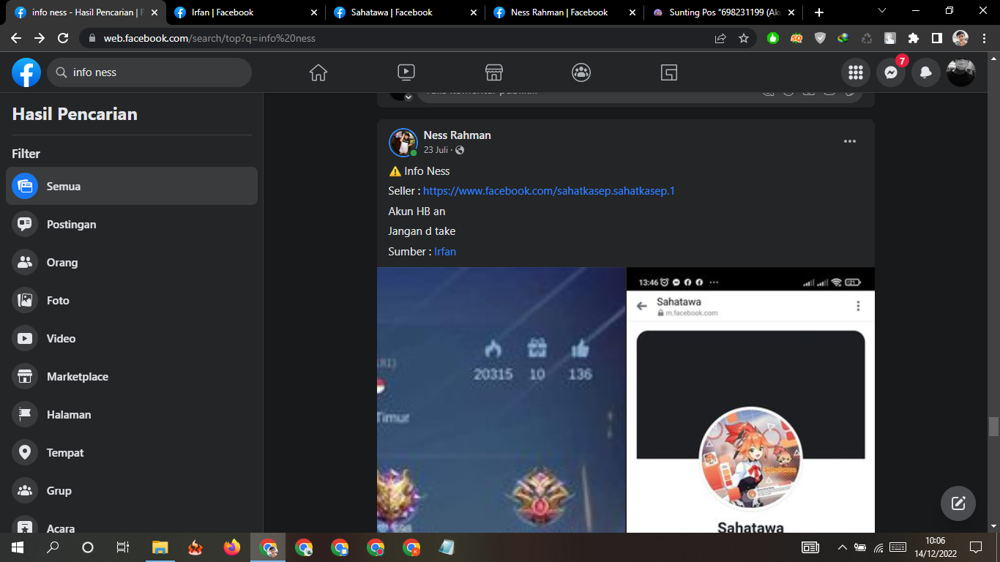1000x562 pixels.
Task: Open Windows notification center
Action: (x=976, y=547)
